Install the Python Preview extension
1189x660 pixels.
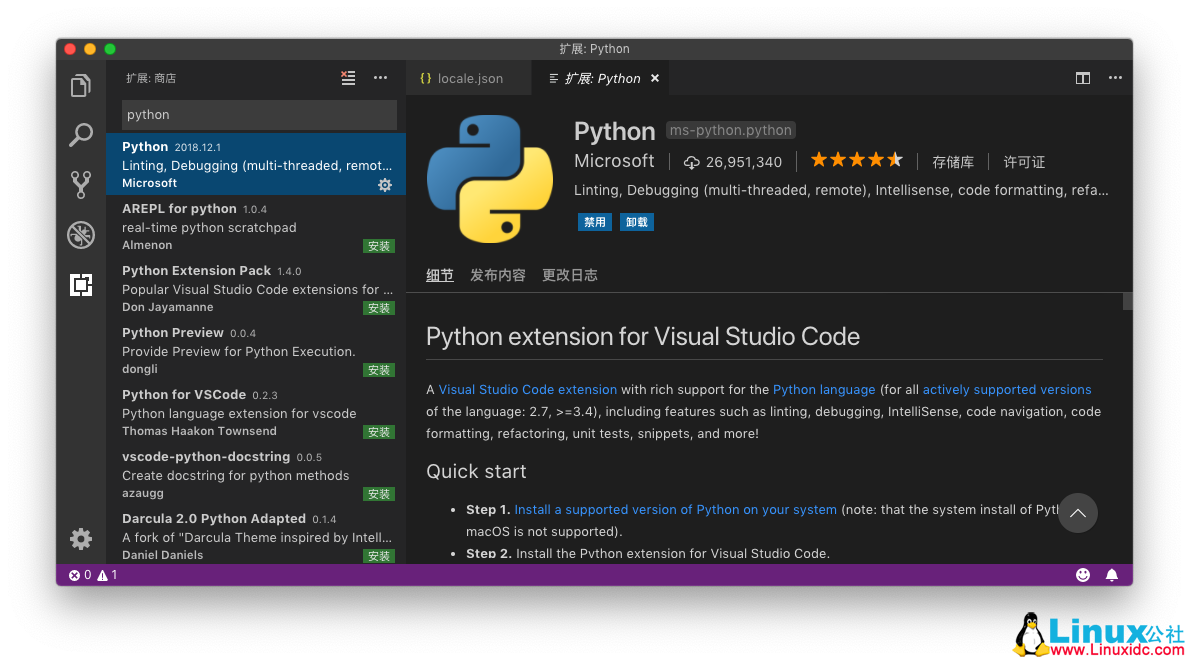[378, 370]
